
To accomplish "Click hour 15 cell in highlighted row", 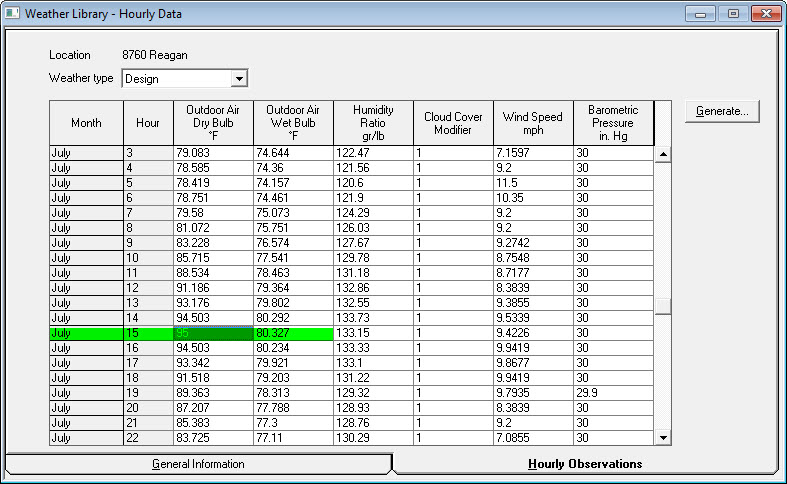I will click(148, 333).
